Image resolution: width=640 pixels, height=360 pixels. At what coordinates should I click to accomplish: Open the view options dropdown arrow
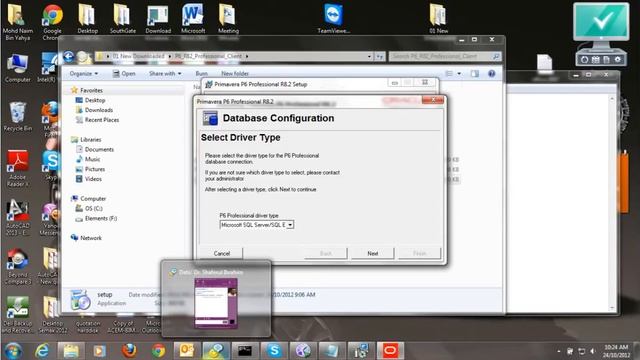[459, 73]
